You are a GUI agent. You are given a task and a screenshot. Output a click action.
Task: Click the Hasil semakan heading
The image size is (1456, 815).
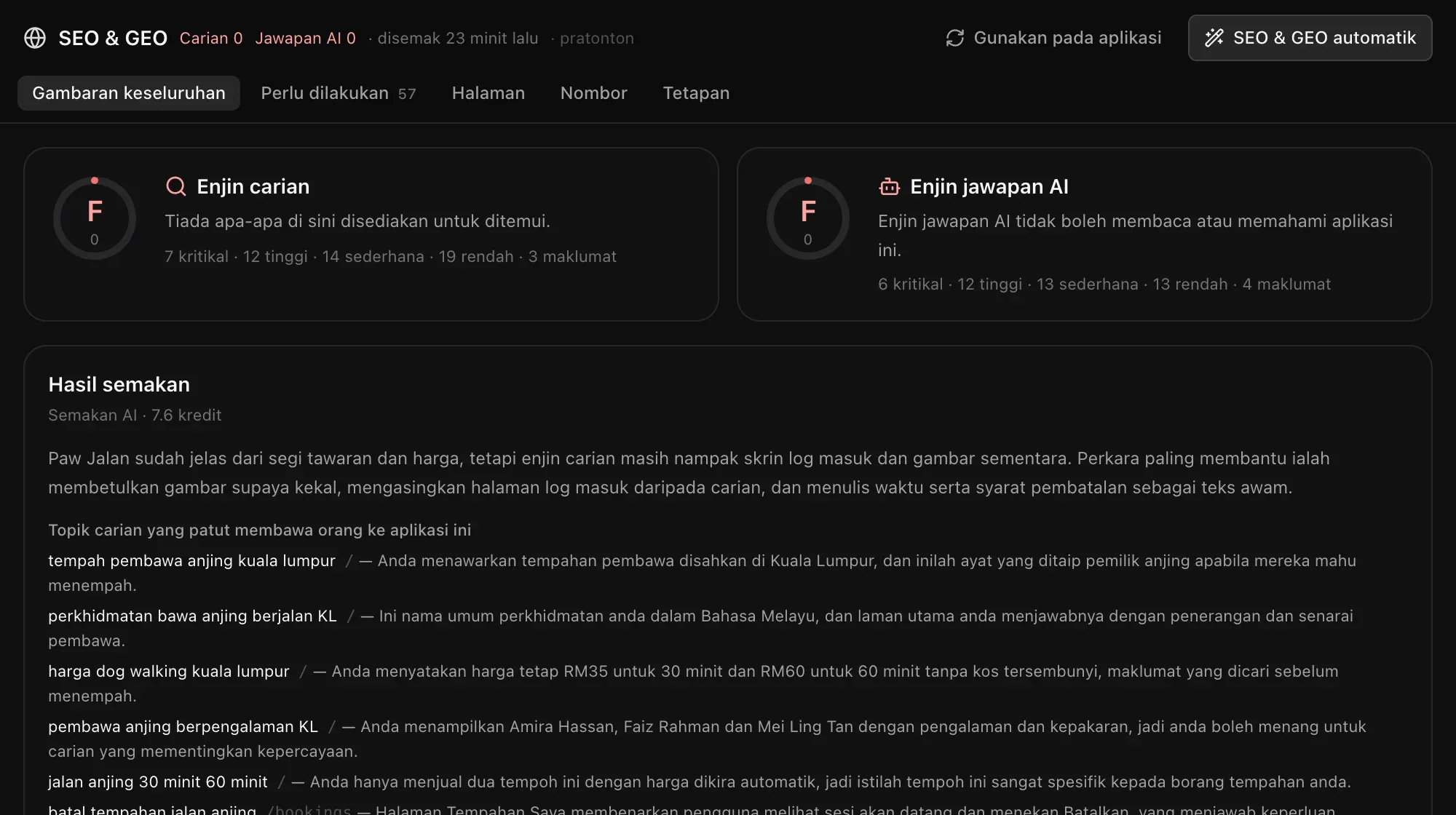pyautogui.click(x=119, y=384)
